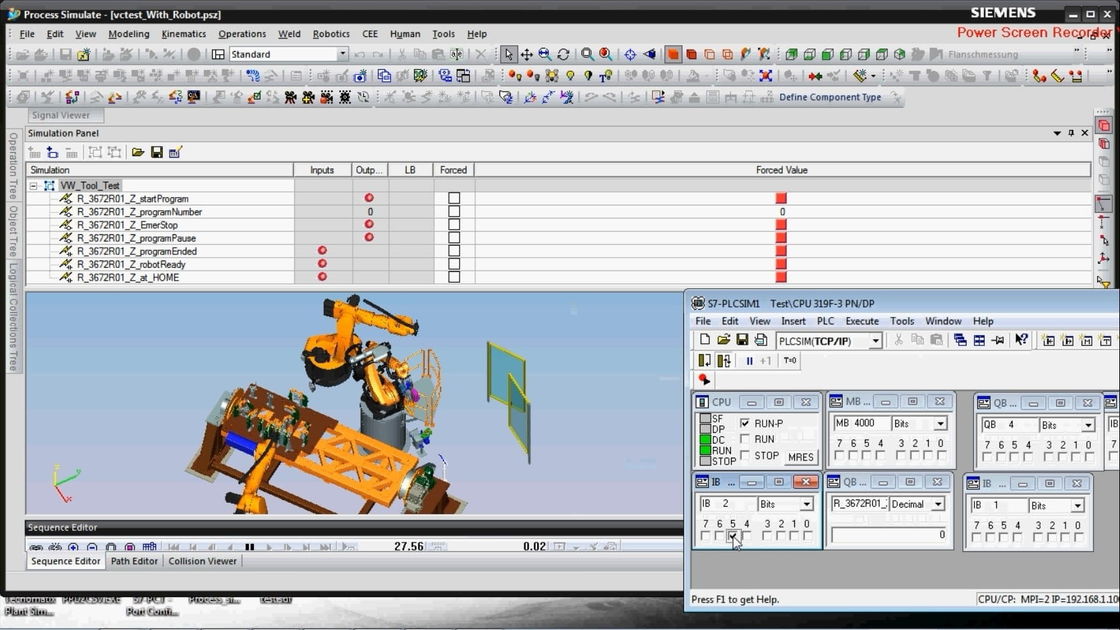Toggle bit 5 checkbox in IB 2 window
1120x630 pixels.
pos(733,536)
